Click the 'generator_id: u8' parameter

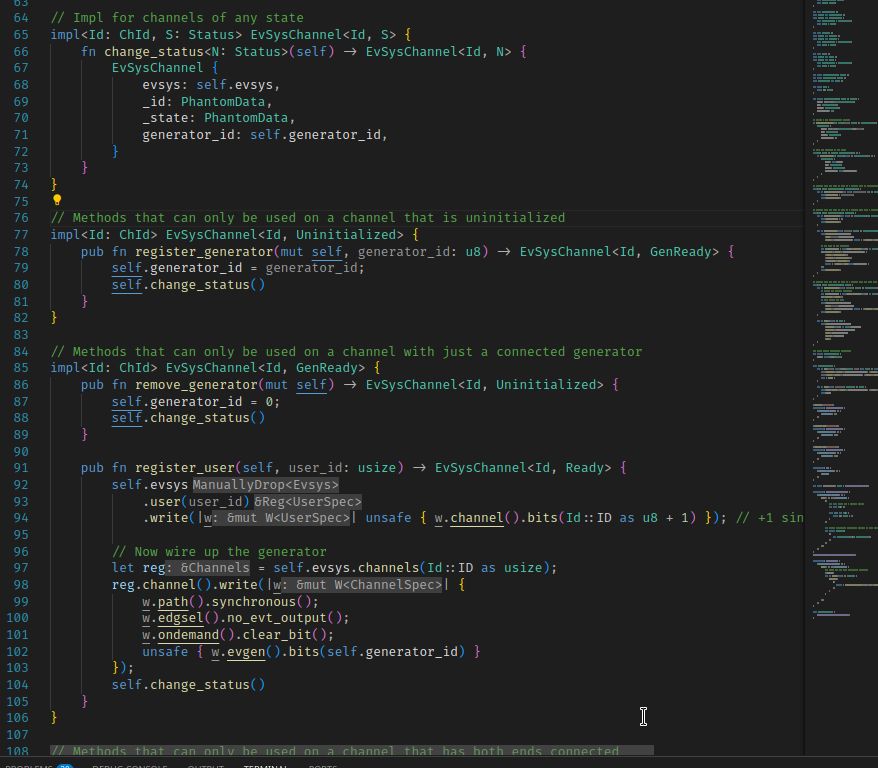click(x=419, y=251)
